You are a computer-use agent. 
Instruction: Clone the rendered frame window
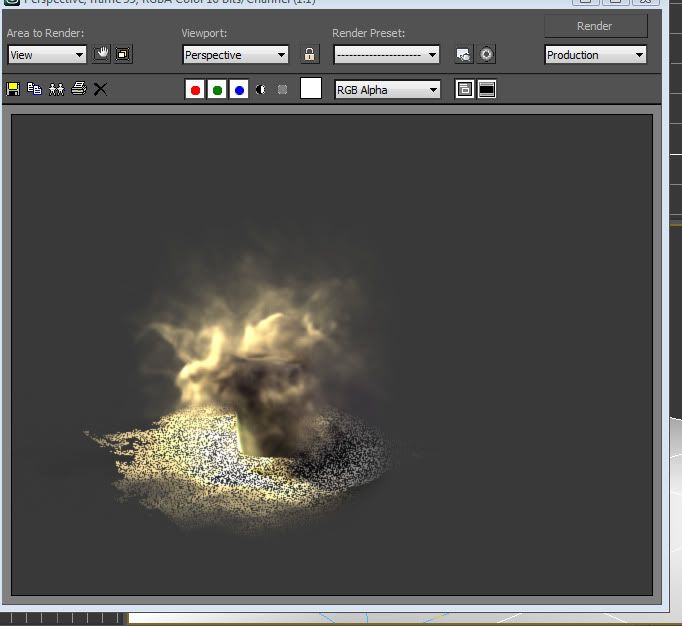[x=56, y=89]
